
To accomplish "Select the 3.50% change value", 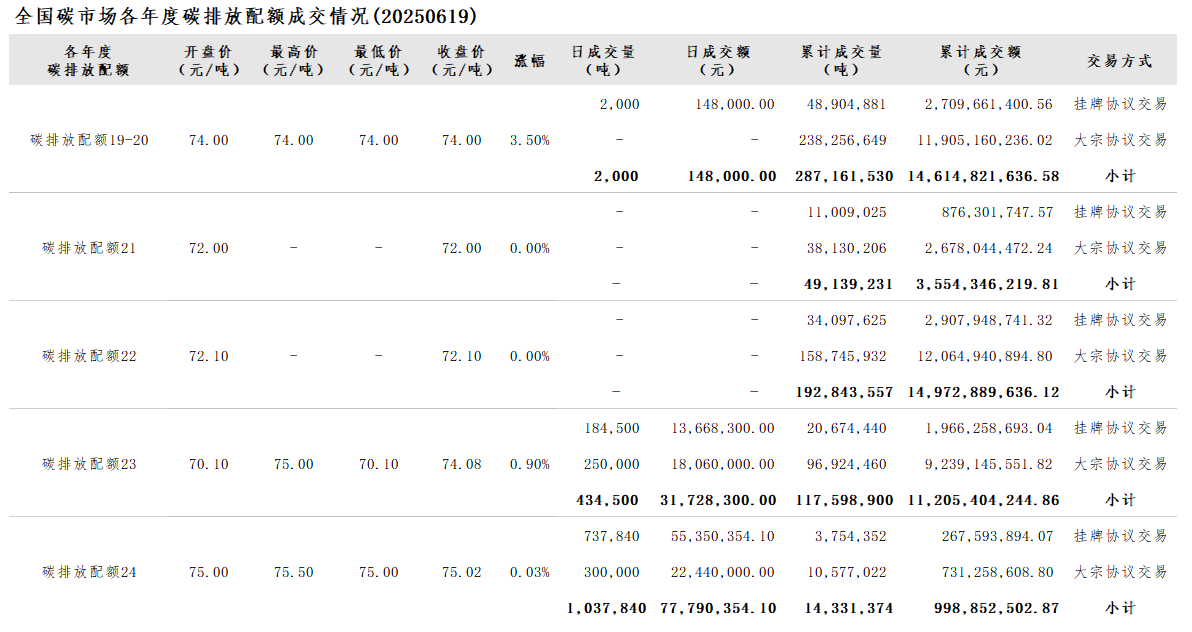I will tap(529, 140).
